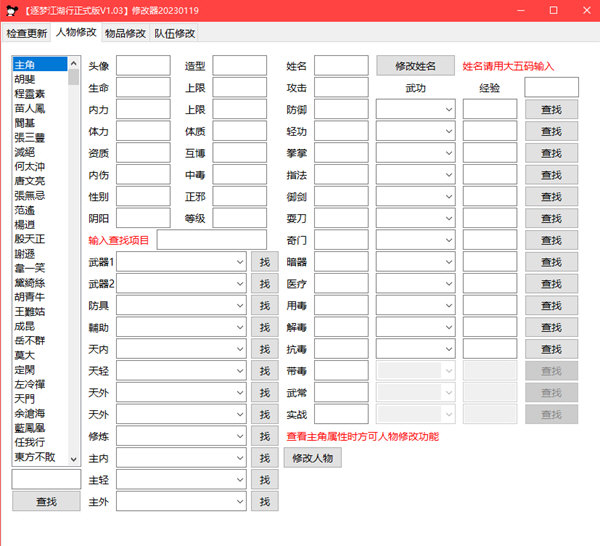Focus the 姓名 text field

point(341,65)
